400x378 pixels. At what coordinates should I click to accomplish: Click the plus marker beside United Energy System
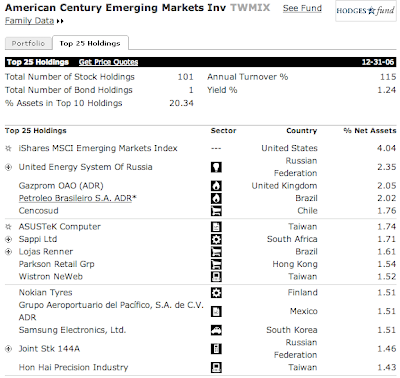(9, 167)
